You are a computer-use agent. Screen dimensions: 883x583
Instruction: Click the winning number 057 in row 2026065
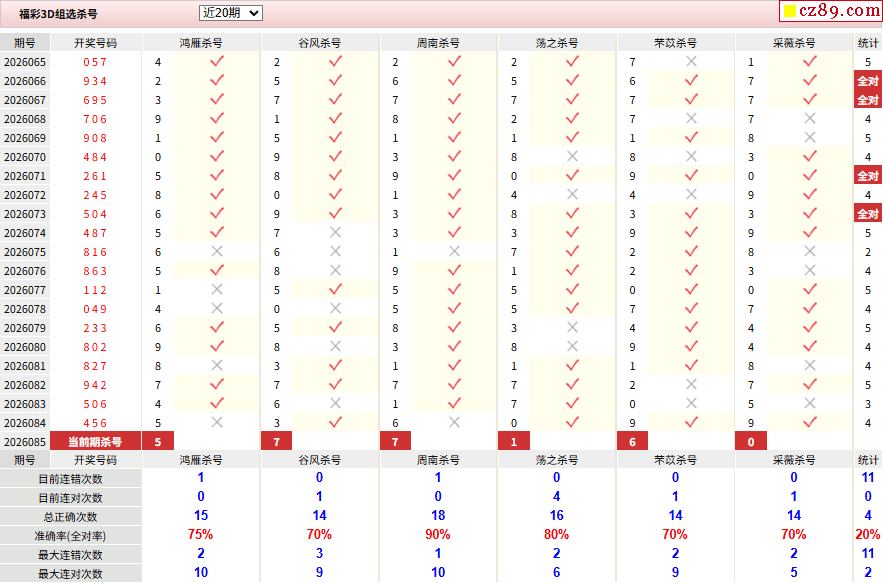tap(95, 62)
